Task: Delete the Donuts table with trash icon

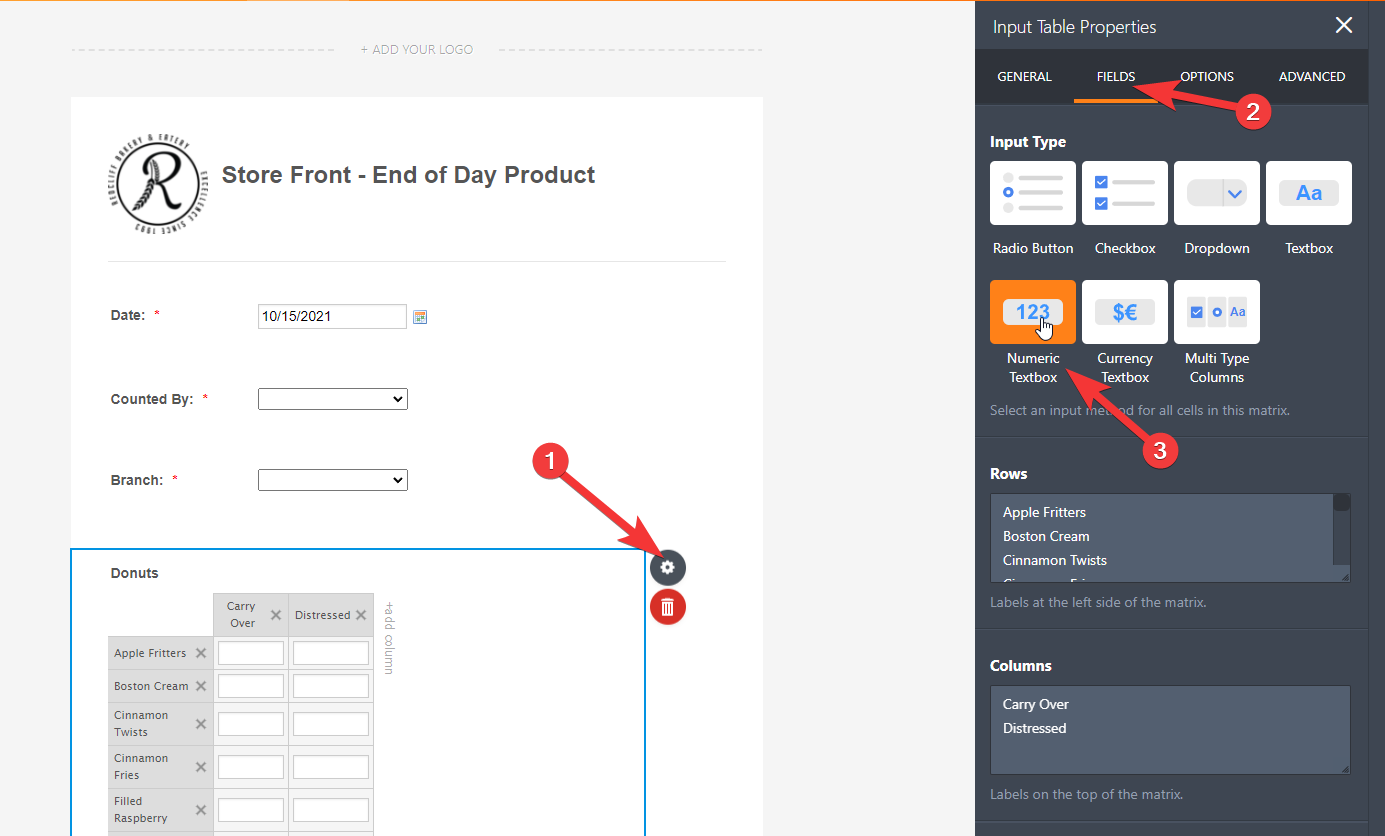Action: [x=668, y=607]
